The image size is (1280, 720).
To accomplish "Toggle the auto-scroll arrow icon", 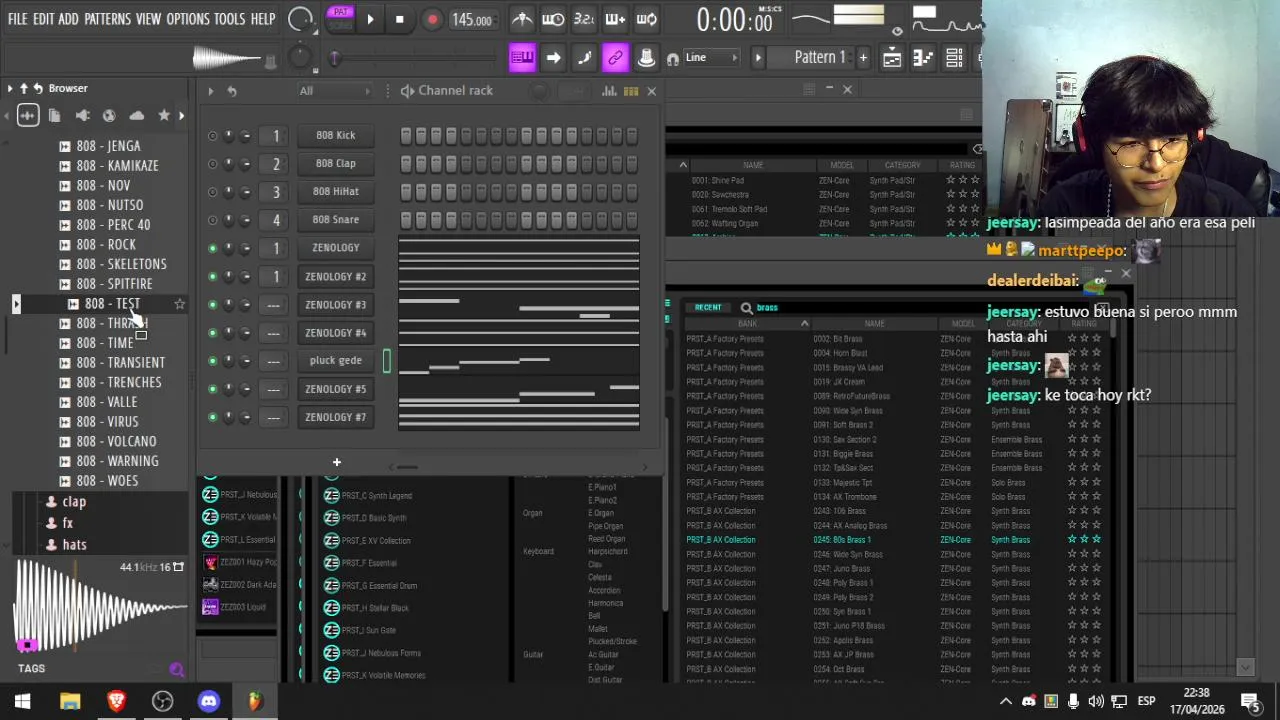I will (x=553, y=58).
